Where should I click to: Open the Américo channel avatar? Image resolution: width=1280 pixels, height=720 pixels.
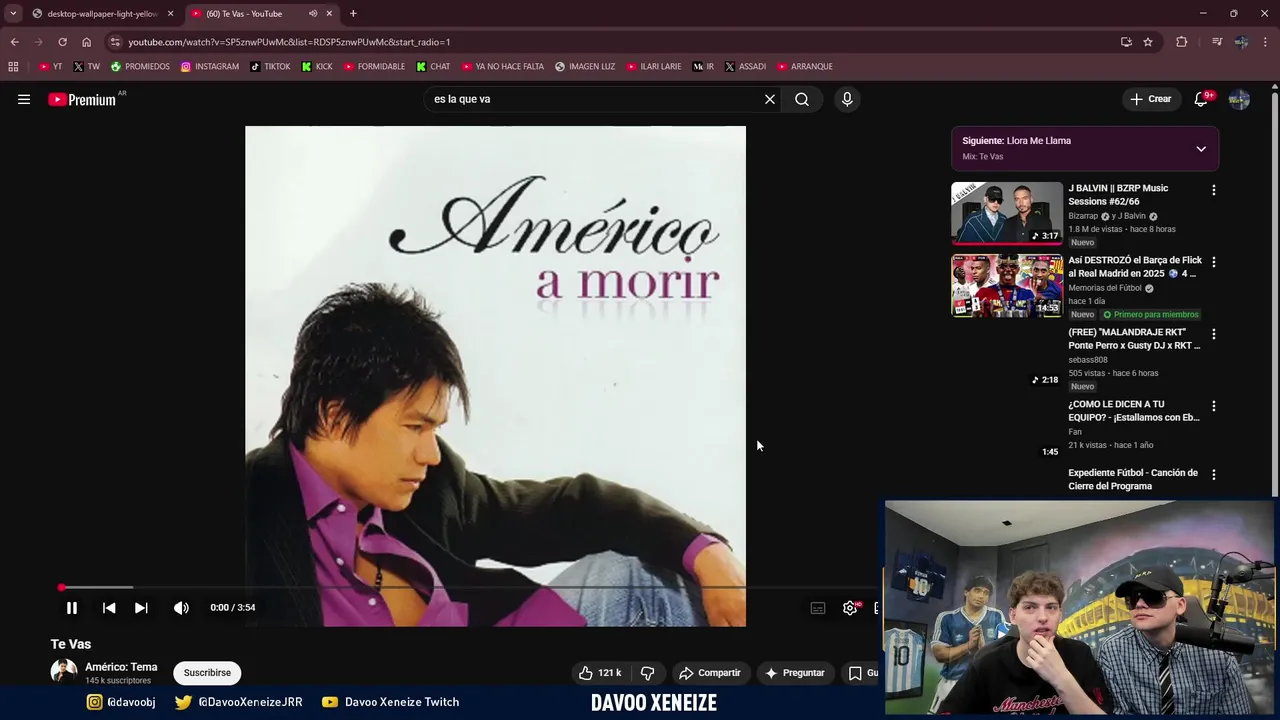(64, 672)
